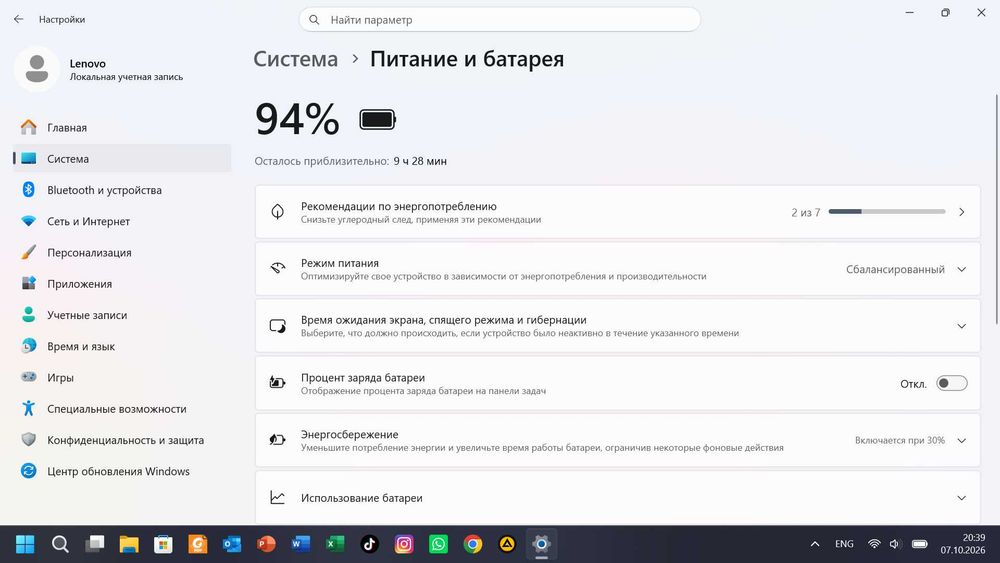Click the 94% battery level text
This screenshot has height=563, width=1000.
[297, 119]
